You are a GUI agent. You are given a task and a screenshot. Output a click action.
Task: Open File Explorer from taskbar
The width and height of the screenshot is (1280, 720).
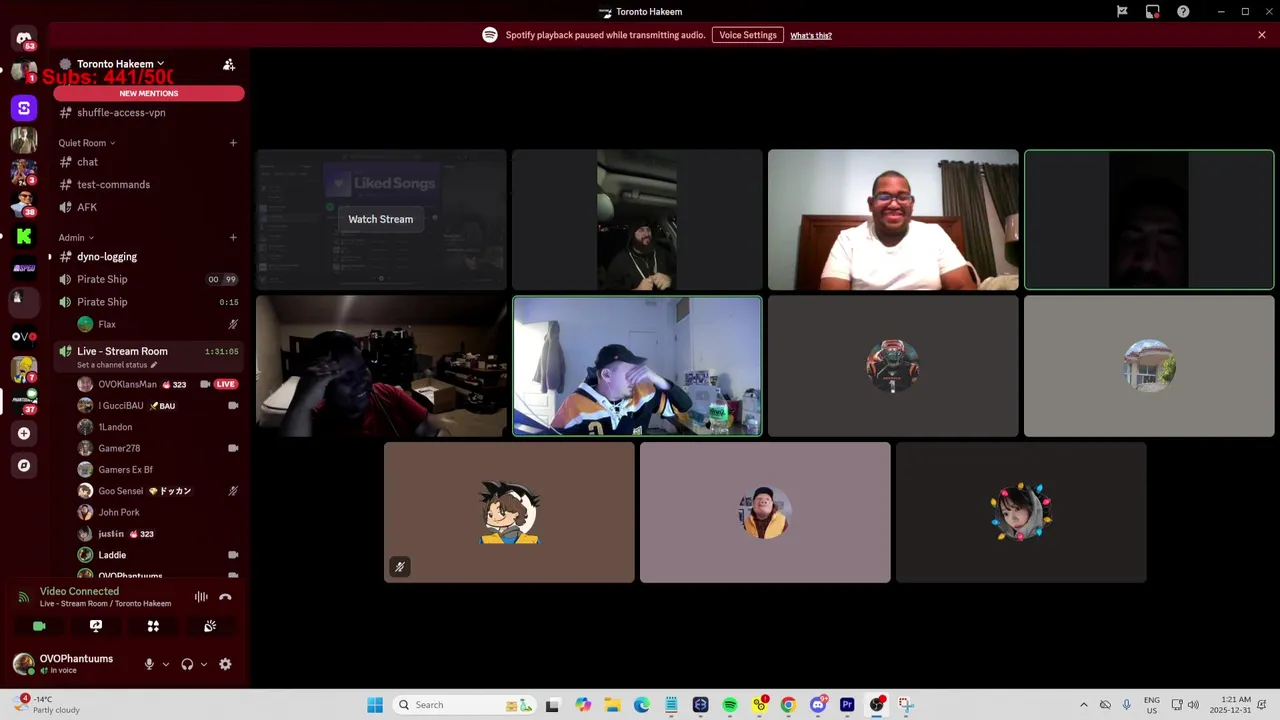click(612, 705)
